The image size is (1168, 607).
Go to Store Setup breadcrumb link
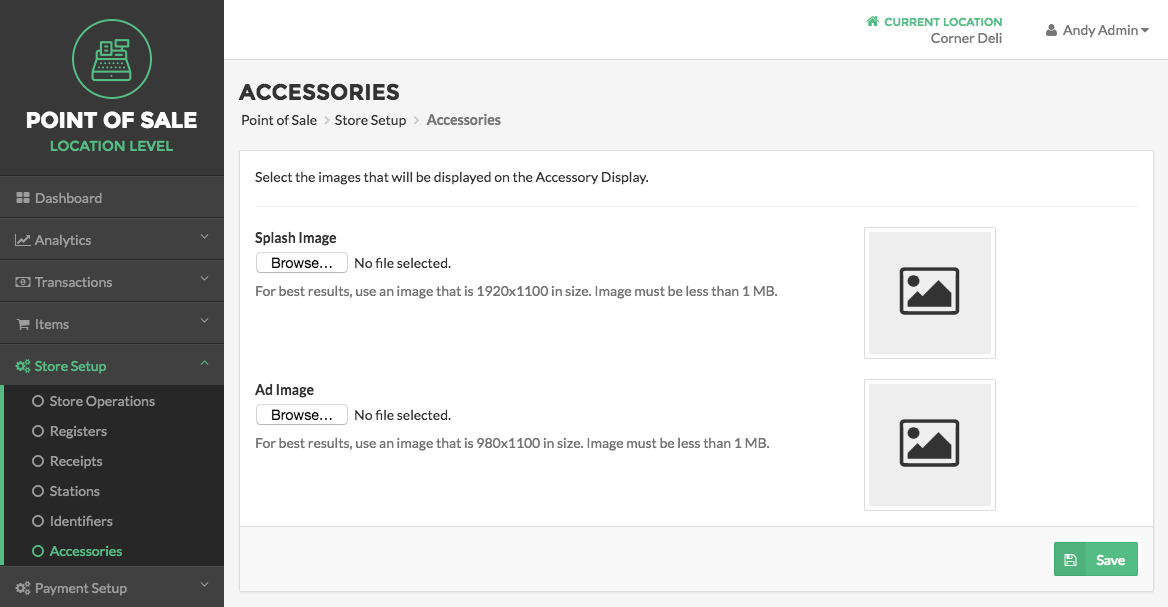pyautogui.click(x=370, y=120)
